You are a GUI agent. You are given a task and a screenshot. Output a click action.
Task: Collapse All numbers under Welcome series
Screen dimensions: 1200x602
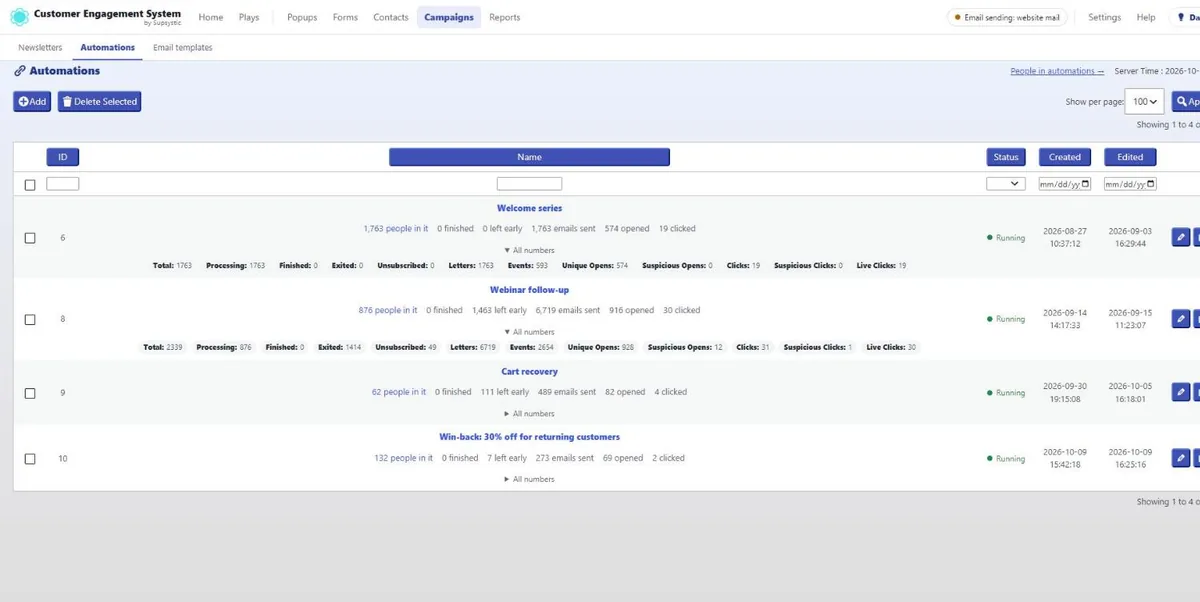[529, 250]
